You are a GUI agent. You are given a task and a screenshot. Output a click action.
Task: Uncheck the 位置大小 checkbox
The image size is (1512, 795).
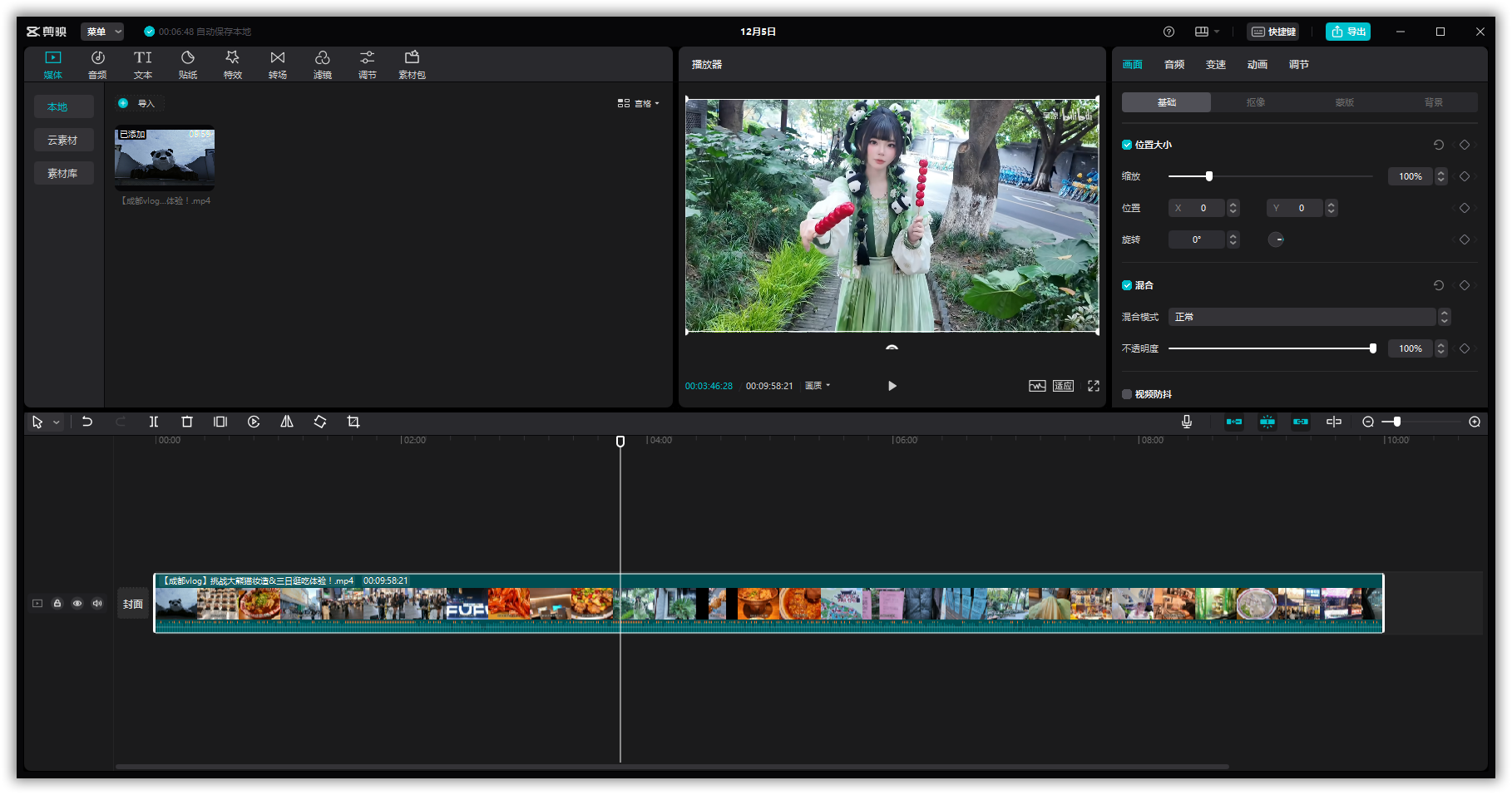click(x=1127, y=145)
